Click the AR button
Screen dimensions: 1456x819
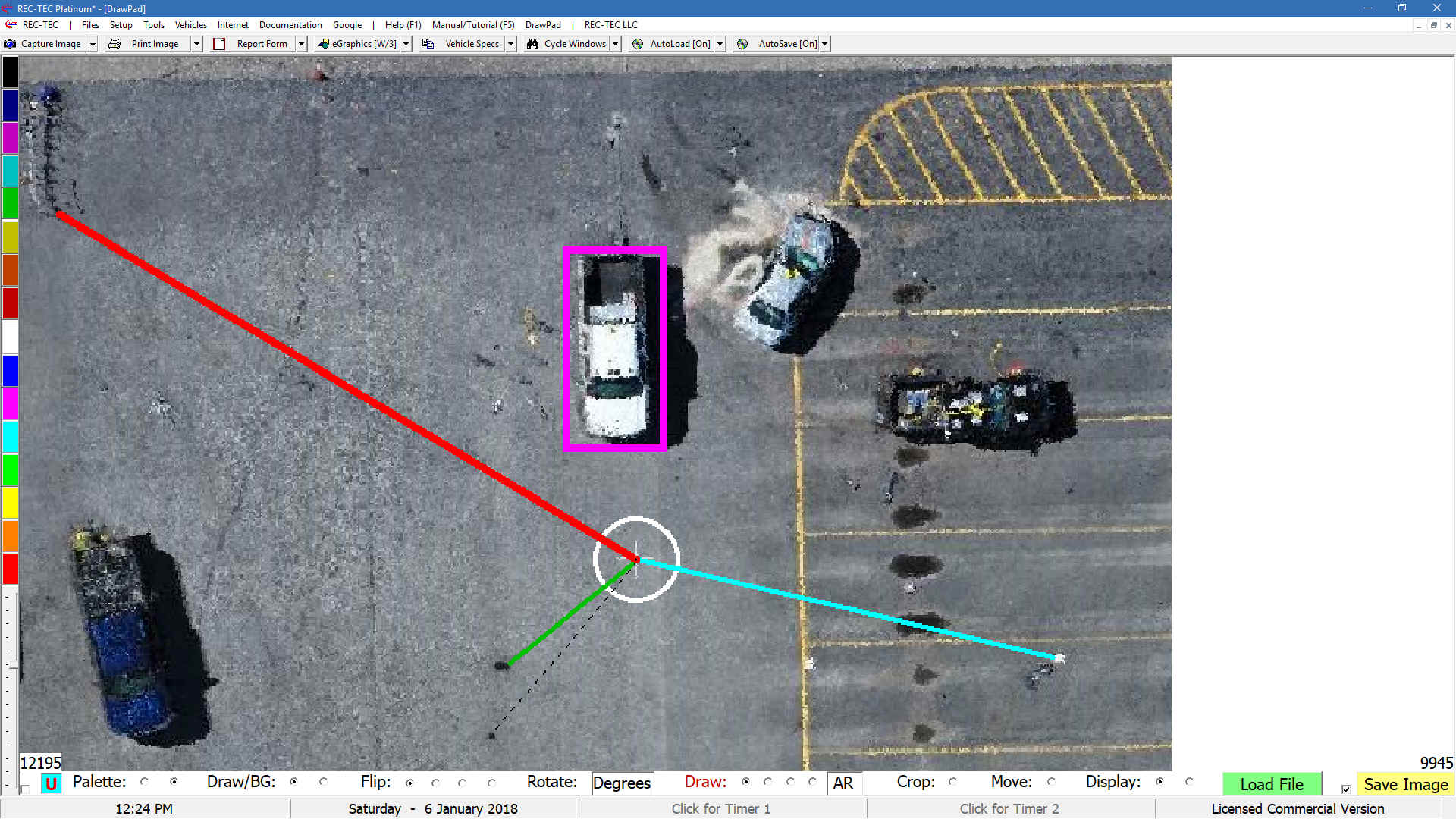pyautogui.click(x=843, y=783)
